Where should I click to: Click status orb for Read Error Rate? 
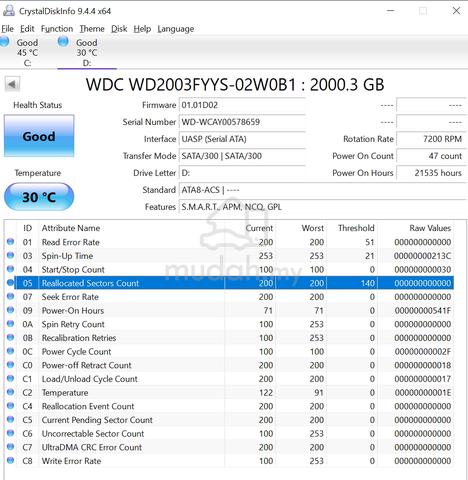pyautogui.click(x=10, y=241)
